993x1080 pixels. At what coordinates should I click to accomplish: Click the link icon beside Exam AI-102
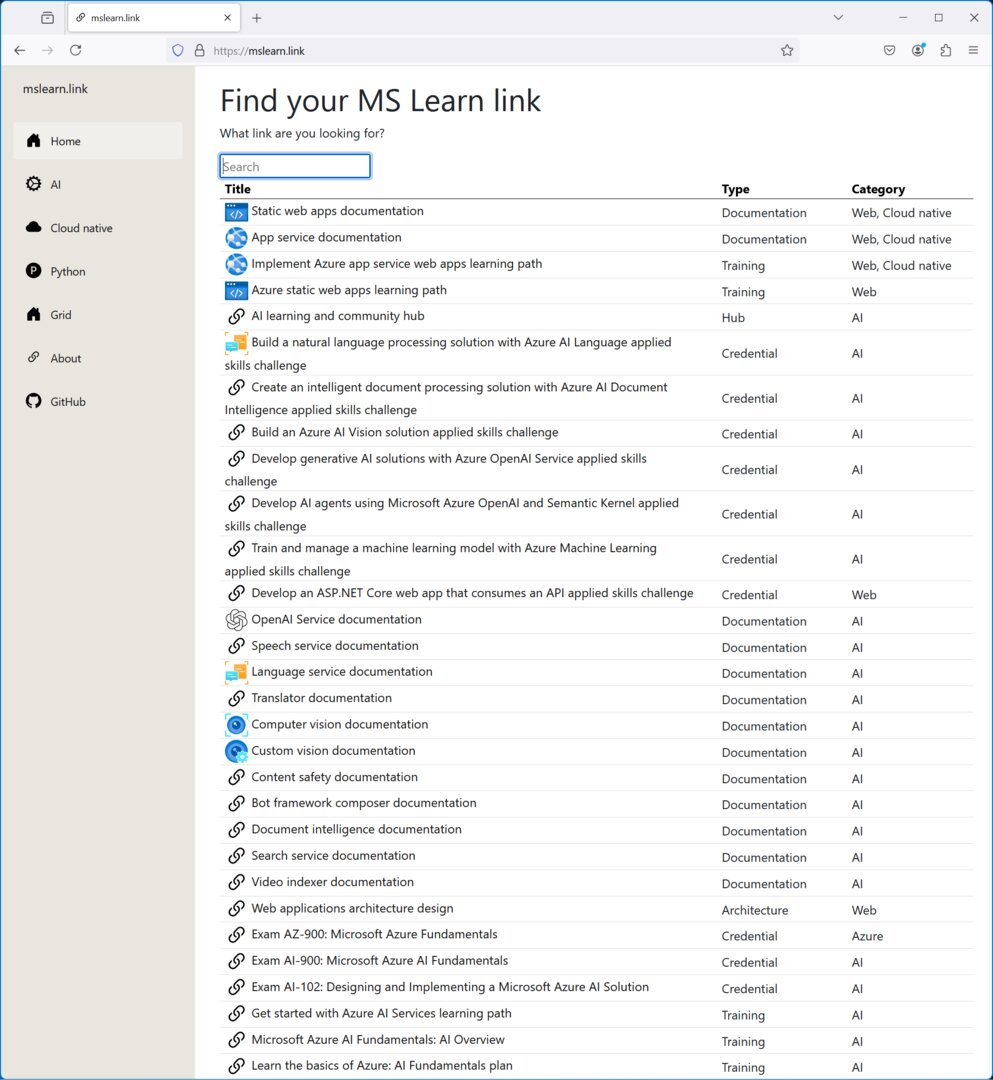[x=236, y=987]
